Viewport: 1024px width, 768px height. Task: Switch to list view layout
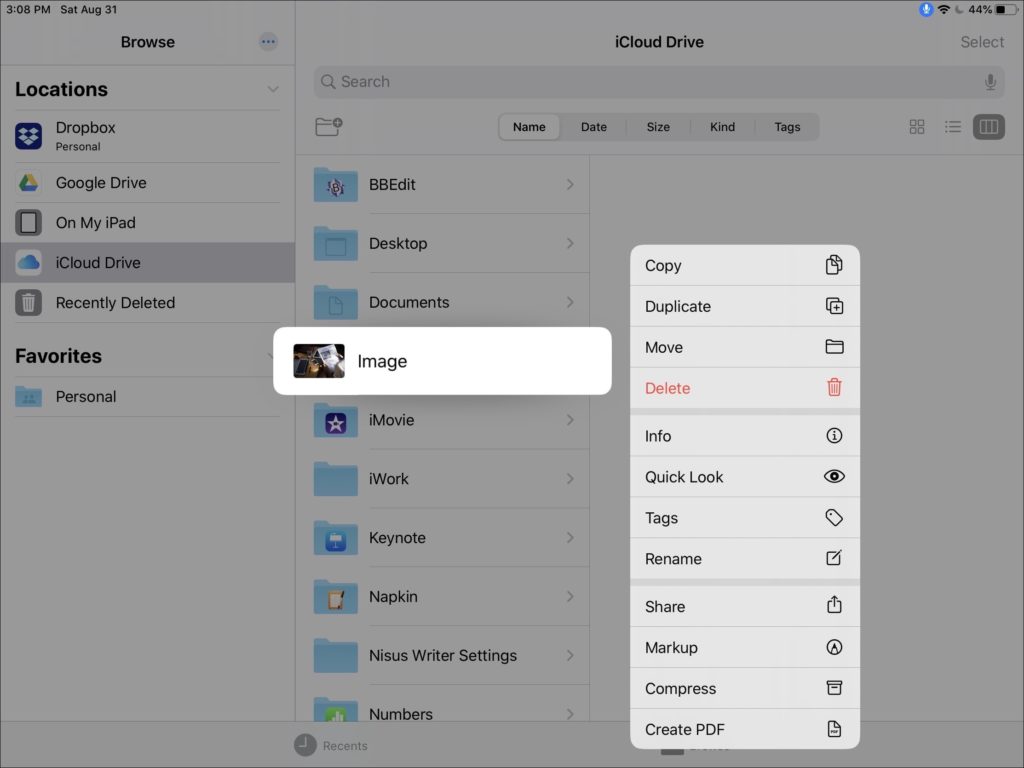click(x=953, y=127)
